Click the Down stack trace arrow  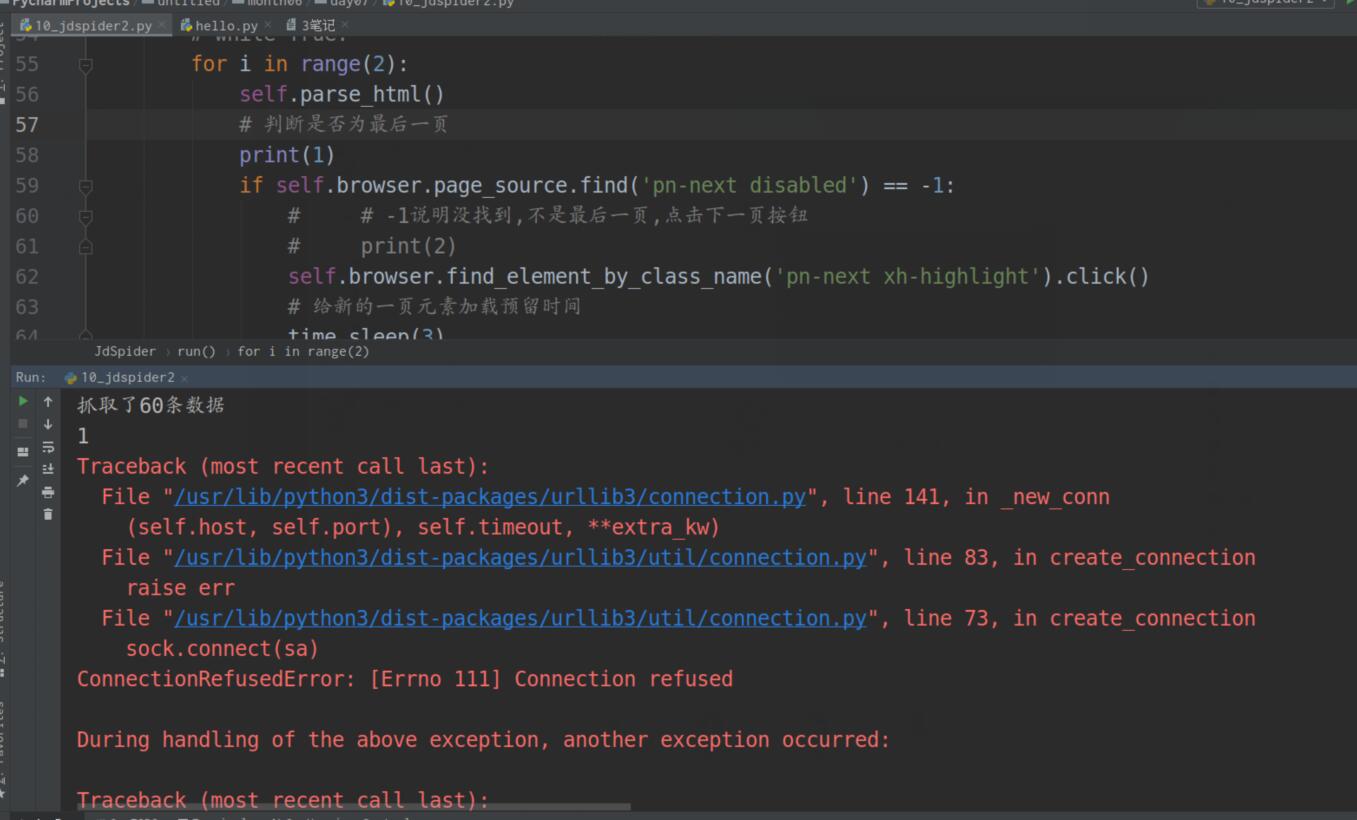click(x=47, y=424)
